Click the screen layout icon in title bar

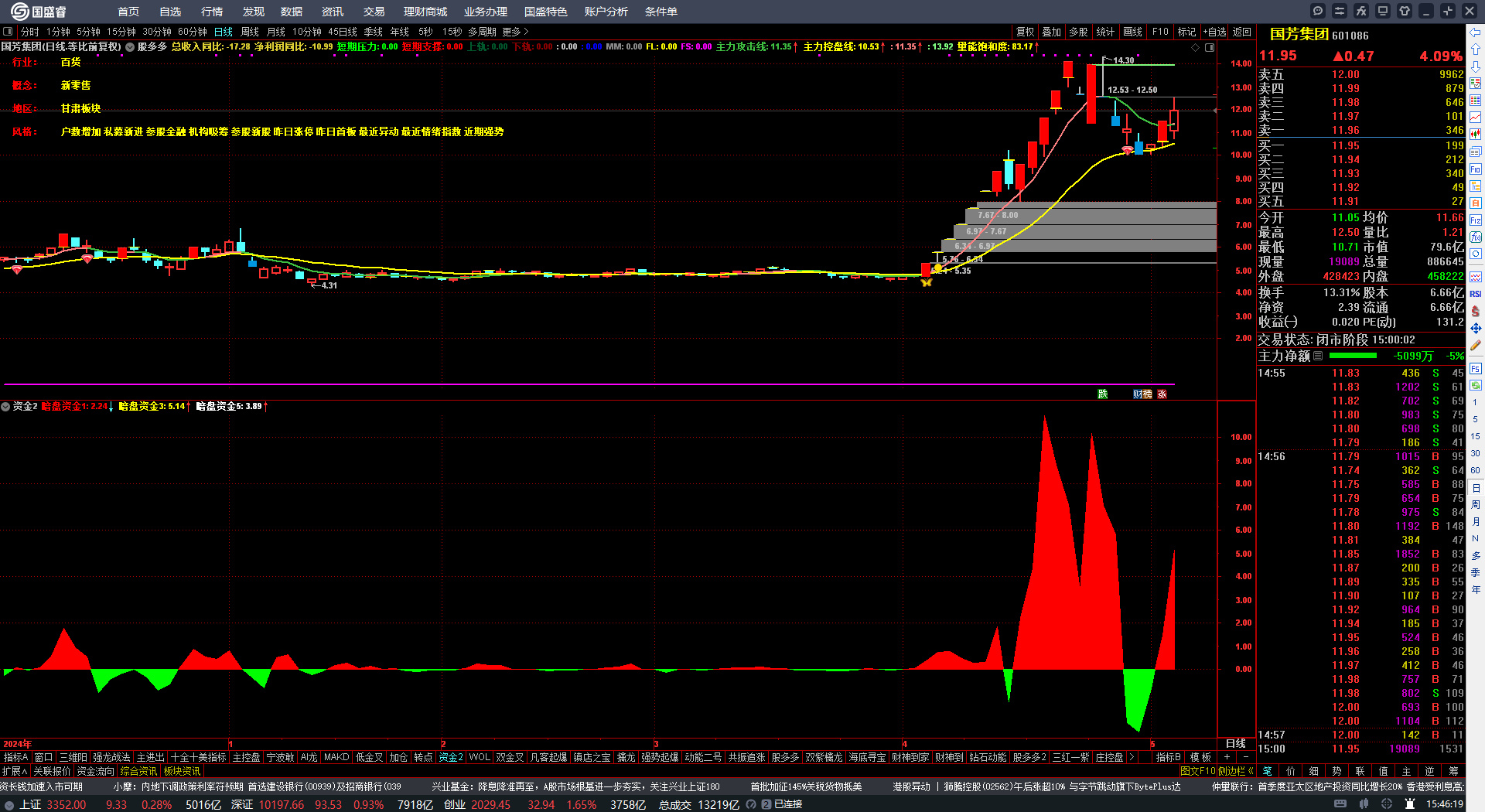pos(1383,11)
